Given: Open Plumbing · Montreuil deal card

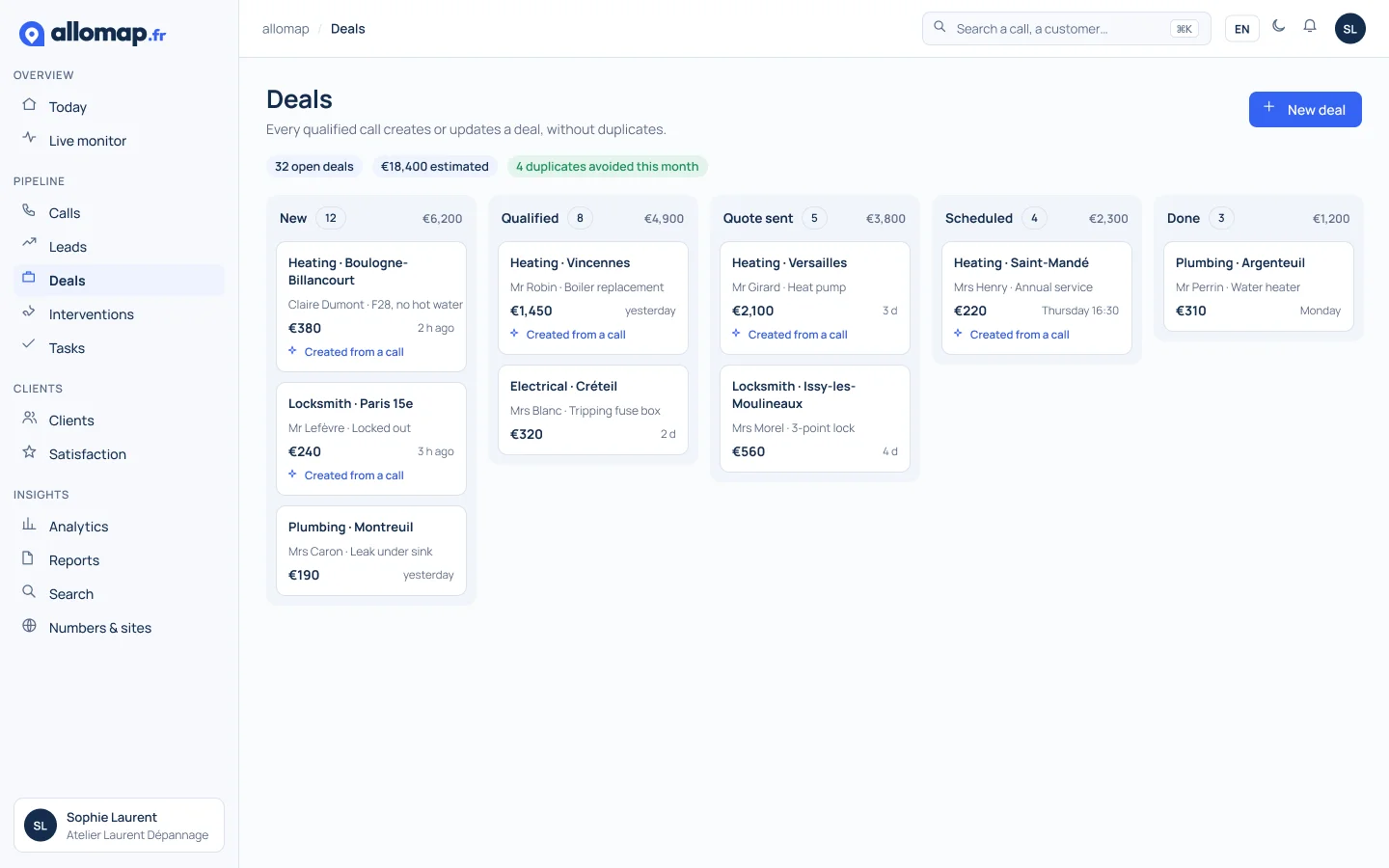Looking at the screenshot, I should 371,551.
